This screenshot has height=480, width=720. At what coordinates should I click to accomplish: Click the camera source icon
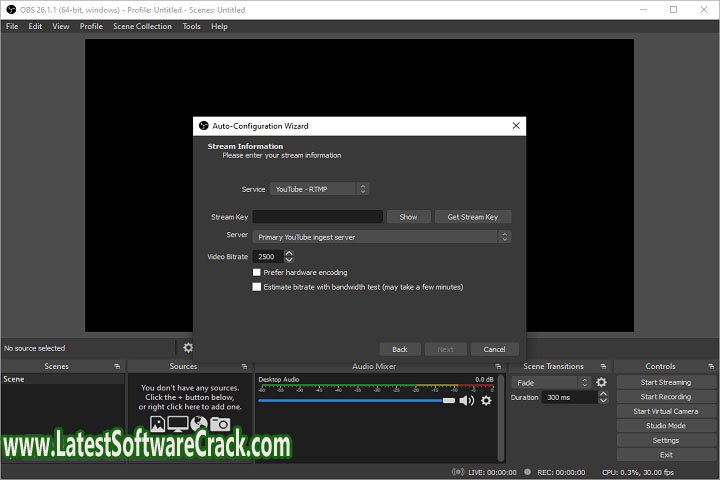coord(219,424)
